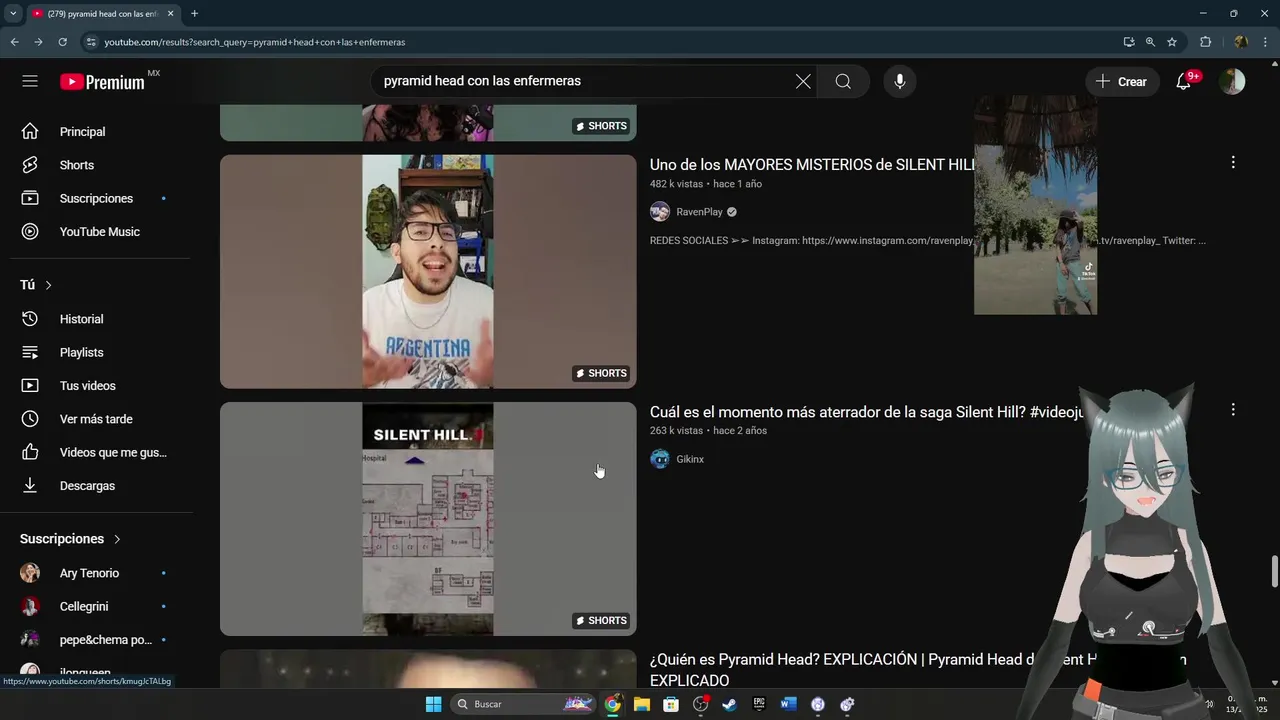Open the Chrome extensions puzzle icon
The image size is (1280, 720).
(x=1205, y=42)
